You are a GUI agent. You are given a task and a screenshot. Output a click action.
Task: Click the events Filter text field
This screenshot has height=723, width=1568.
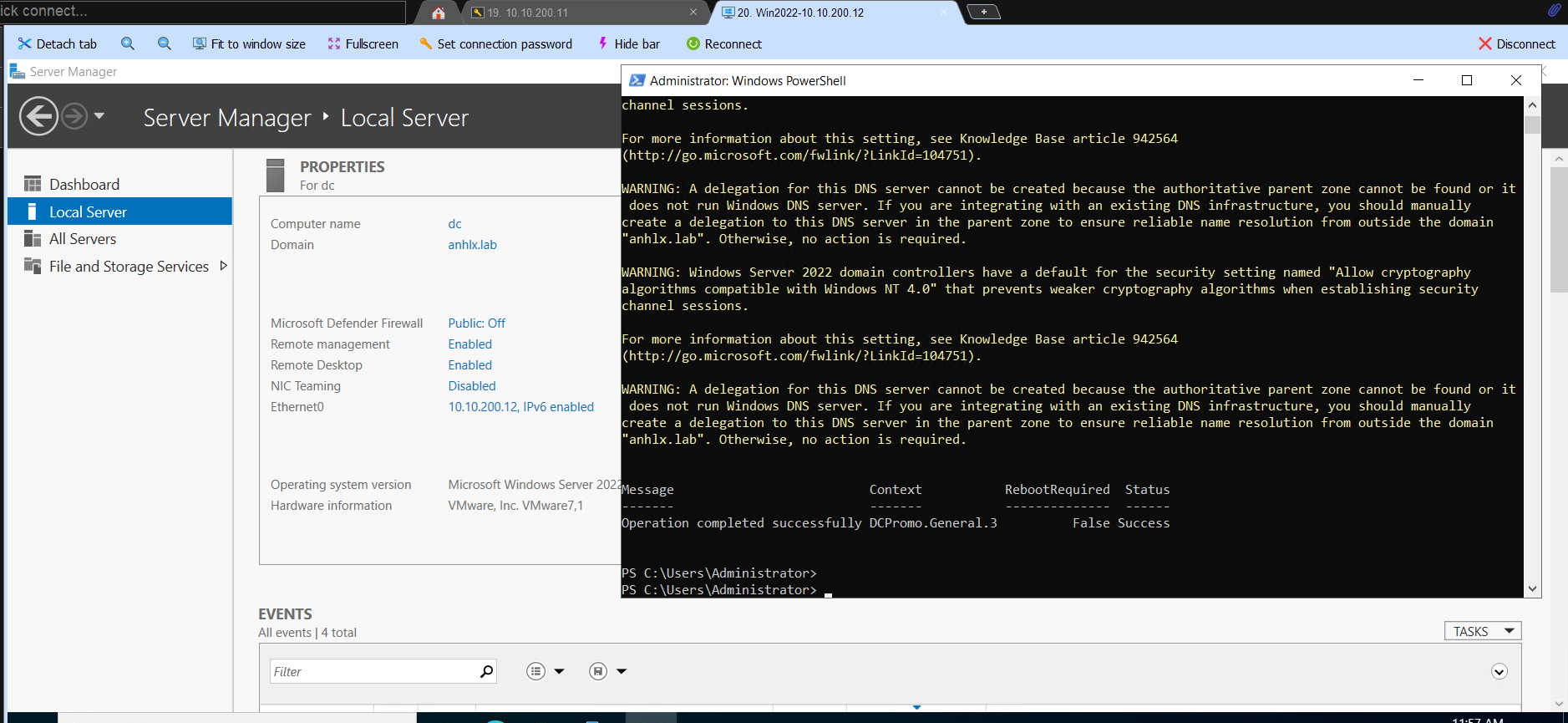coord(373,671)
